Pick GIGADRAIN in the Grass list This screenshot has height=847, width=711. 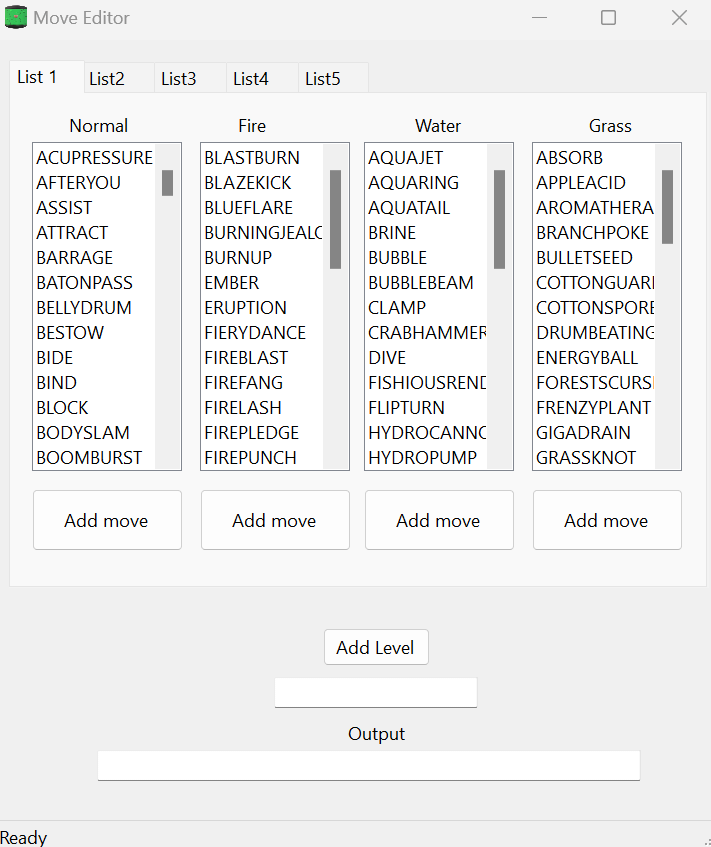[583, 433]
